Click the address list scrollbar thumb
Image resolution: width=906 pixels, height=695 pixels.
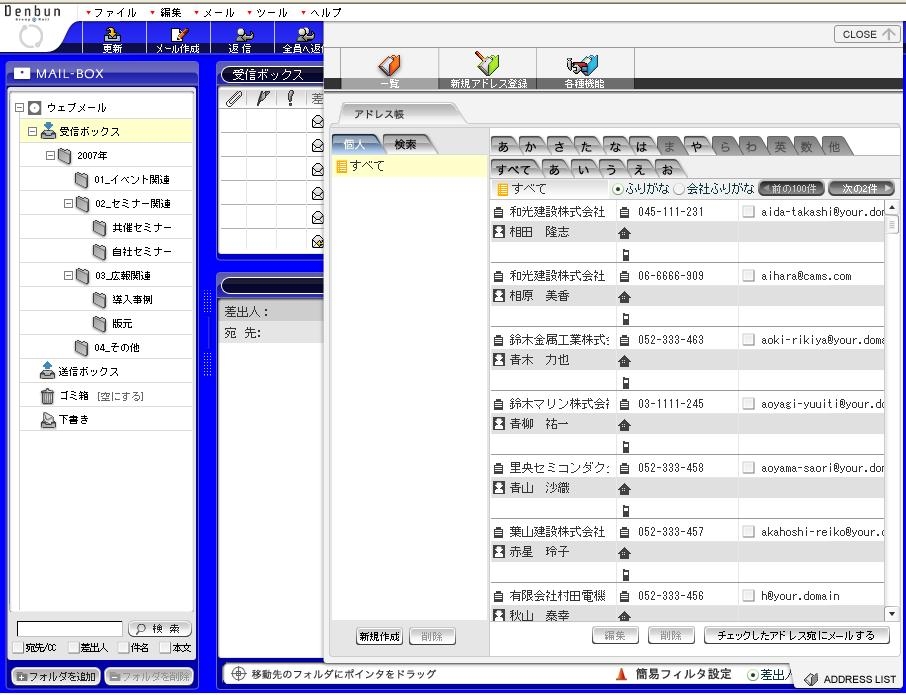(892, 224)
